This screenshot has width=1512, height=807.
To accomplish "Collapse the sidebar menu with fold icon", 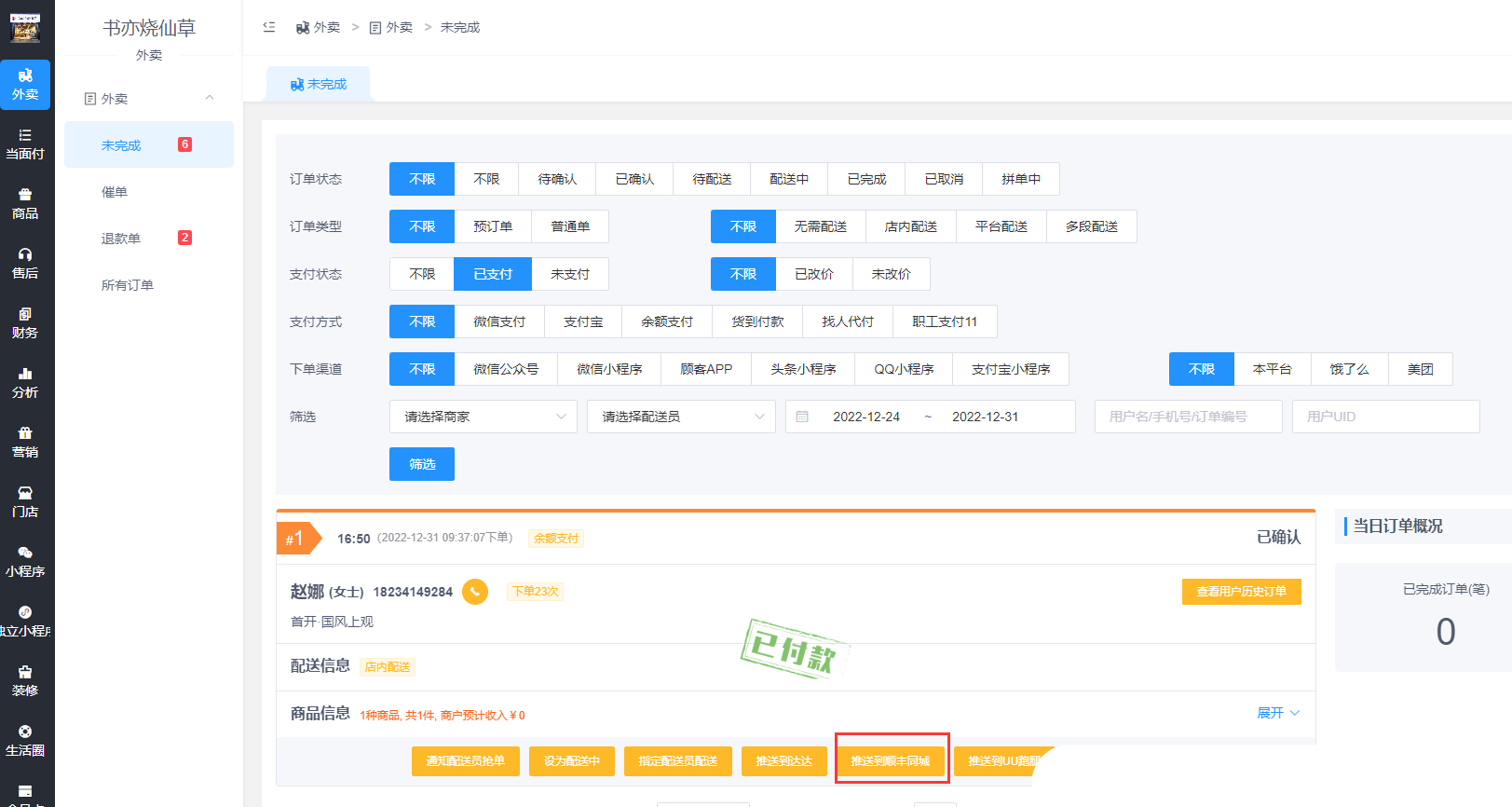I will (x=269, y=27).
